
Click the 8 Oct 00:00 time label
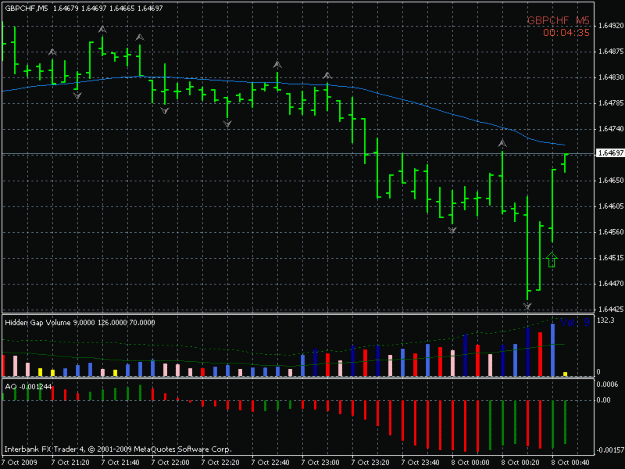[x=470, y=463]
